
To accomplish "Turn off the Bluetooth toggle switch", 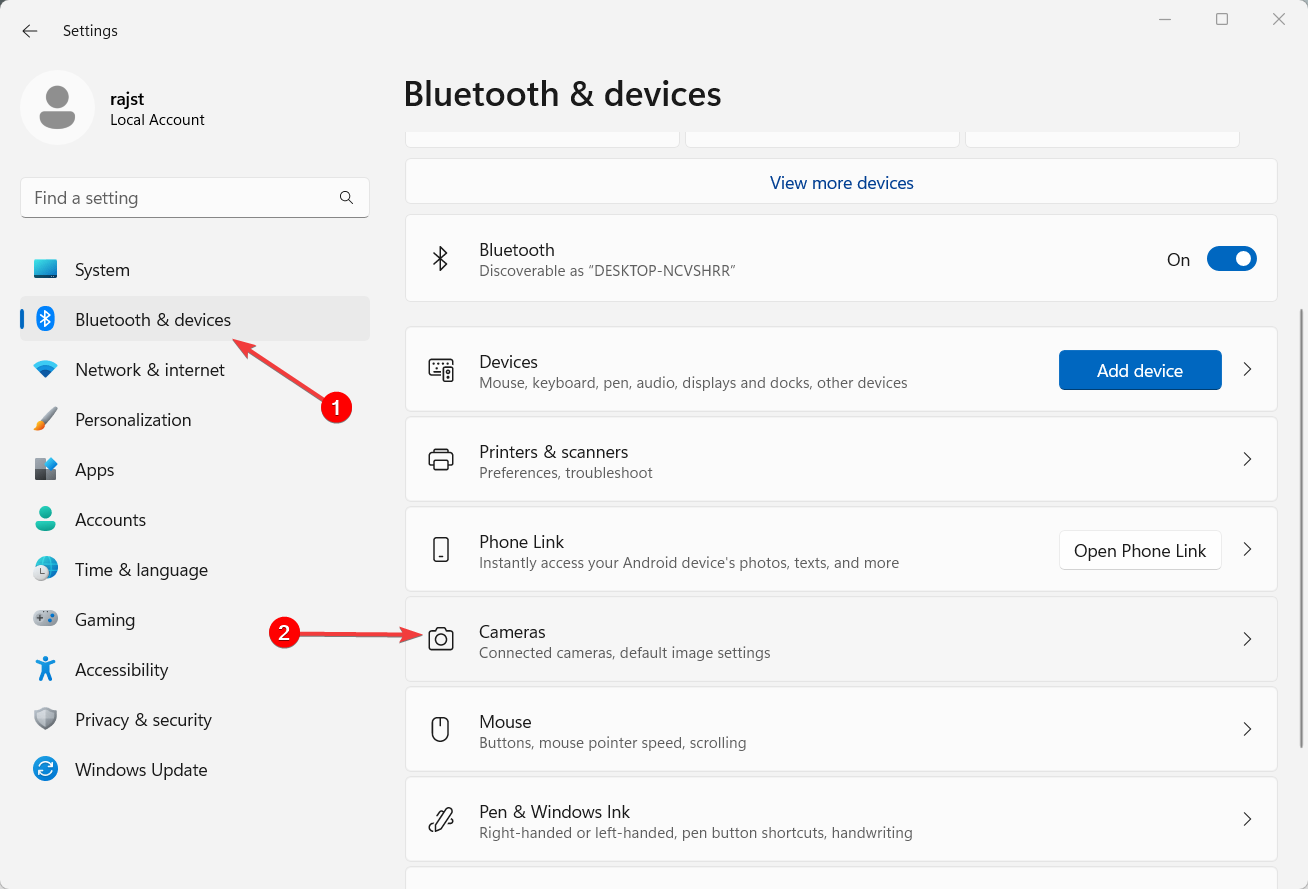I will click(x=1231, y=259).
